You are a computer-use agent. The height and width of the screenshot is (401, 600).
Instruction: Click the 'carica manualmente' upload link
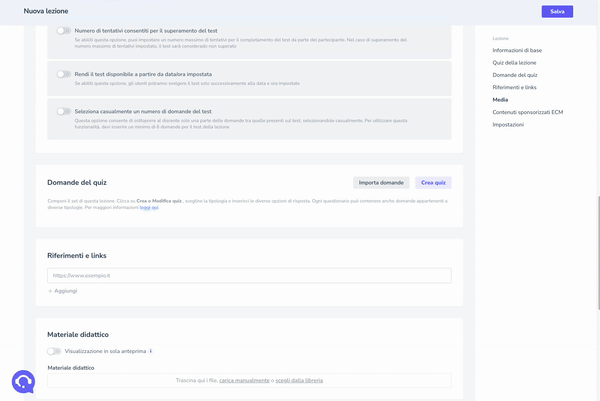point(245,380)
